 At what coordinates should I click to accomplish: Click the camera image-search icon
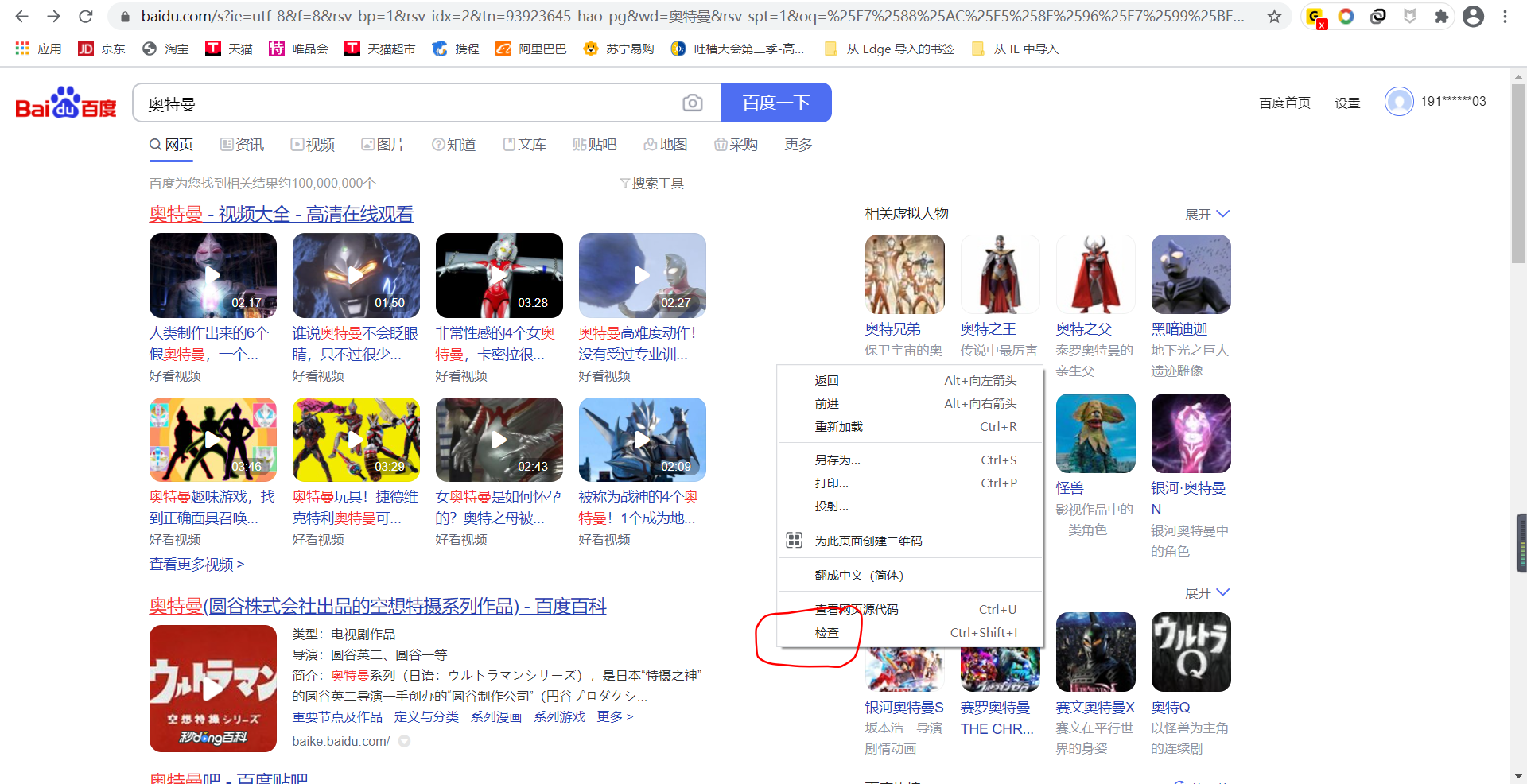tap(693, 103)
